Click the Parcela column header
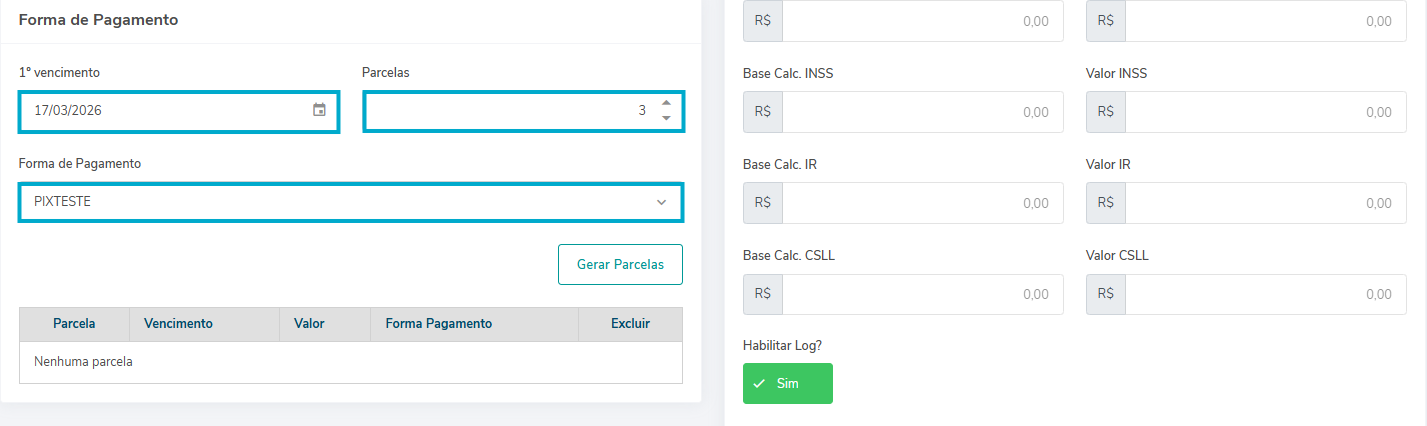This screenshot has height=426, width=1427. click(74, 324)
